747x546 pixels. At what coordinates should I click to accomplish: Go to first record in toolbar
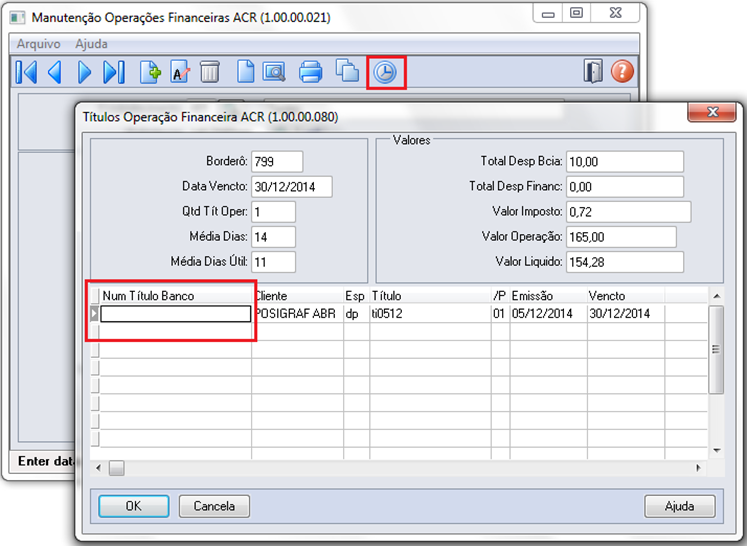26,72
